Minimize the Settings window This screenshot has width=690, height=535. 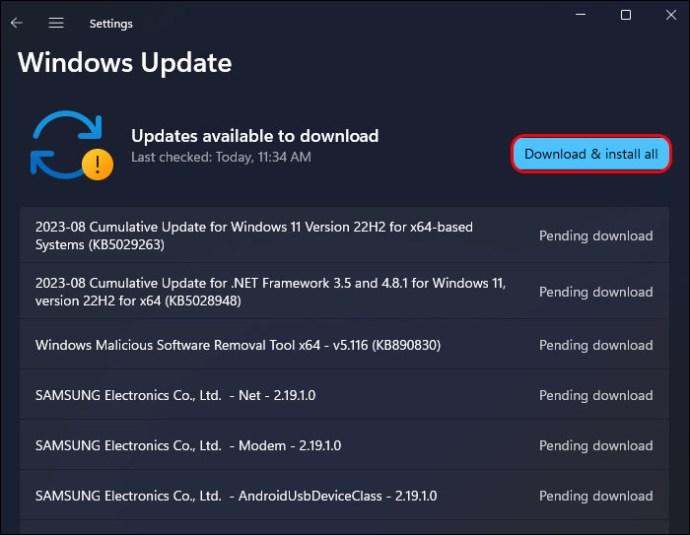[580, 15]
